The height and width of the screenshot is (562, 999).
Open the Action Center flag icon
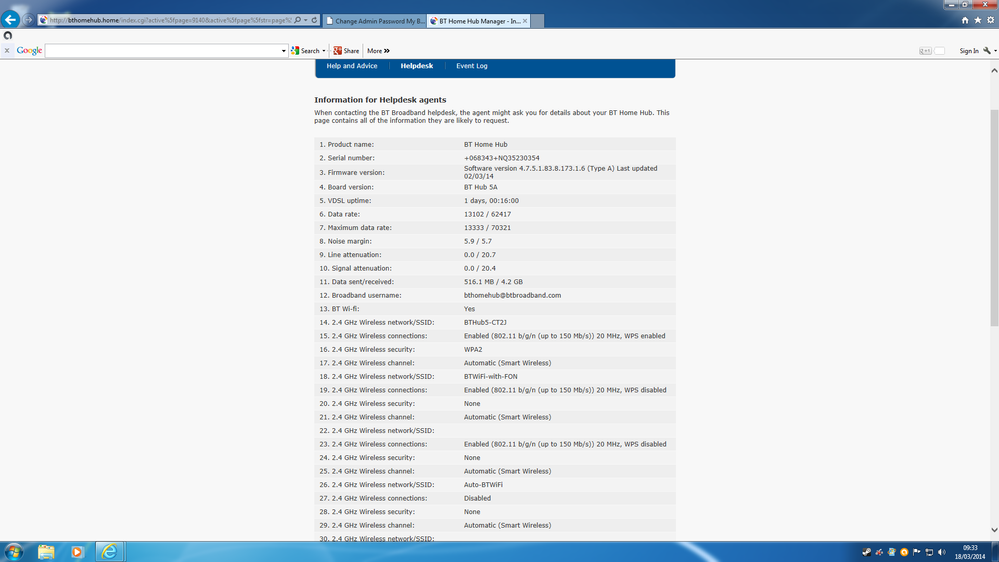click(917, 552)
